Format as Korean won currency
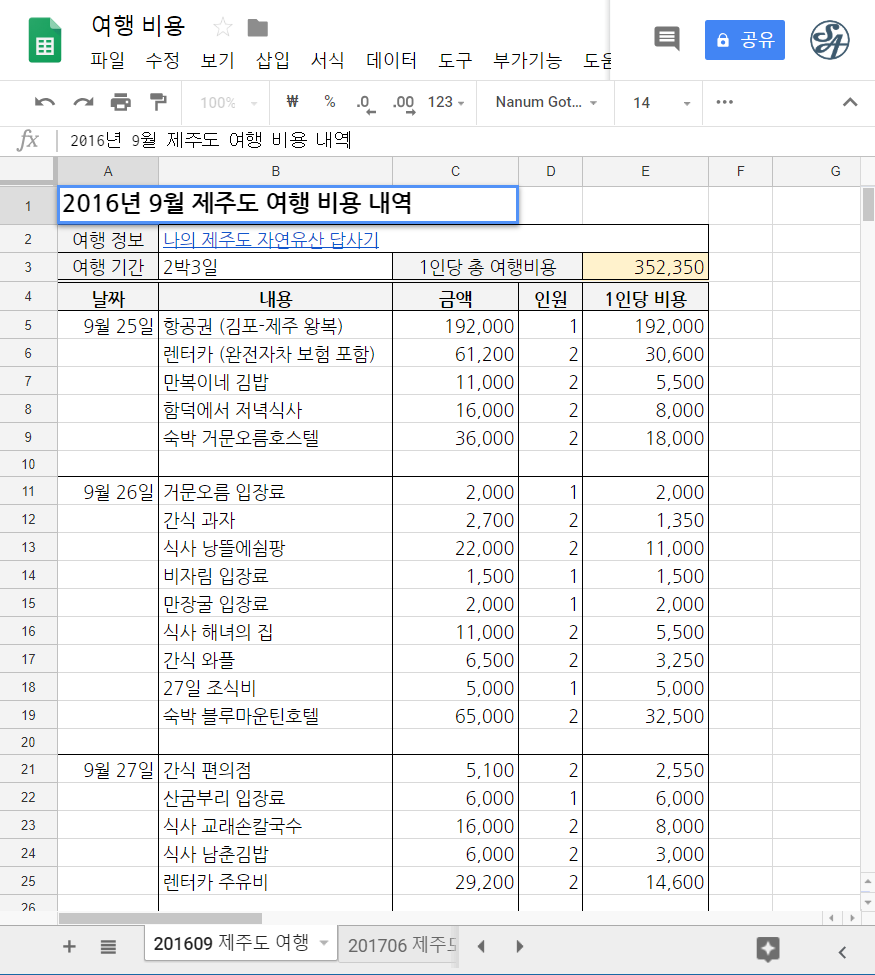This screenshot has width=875, height=975. (292, 102)
